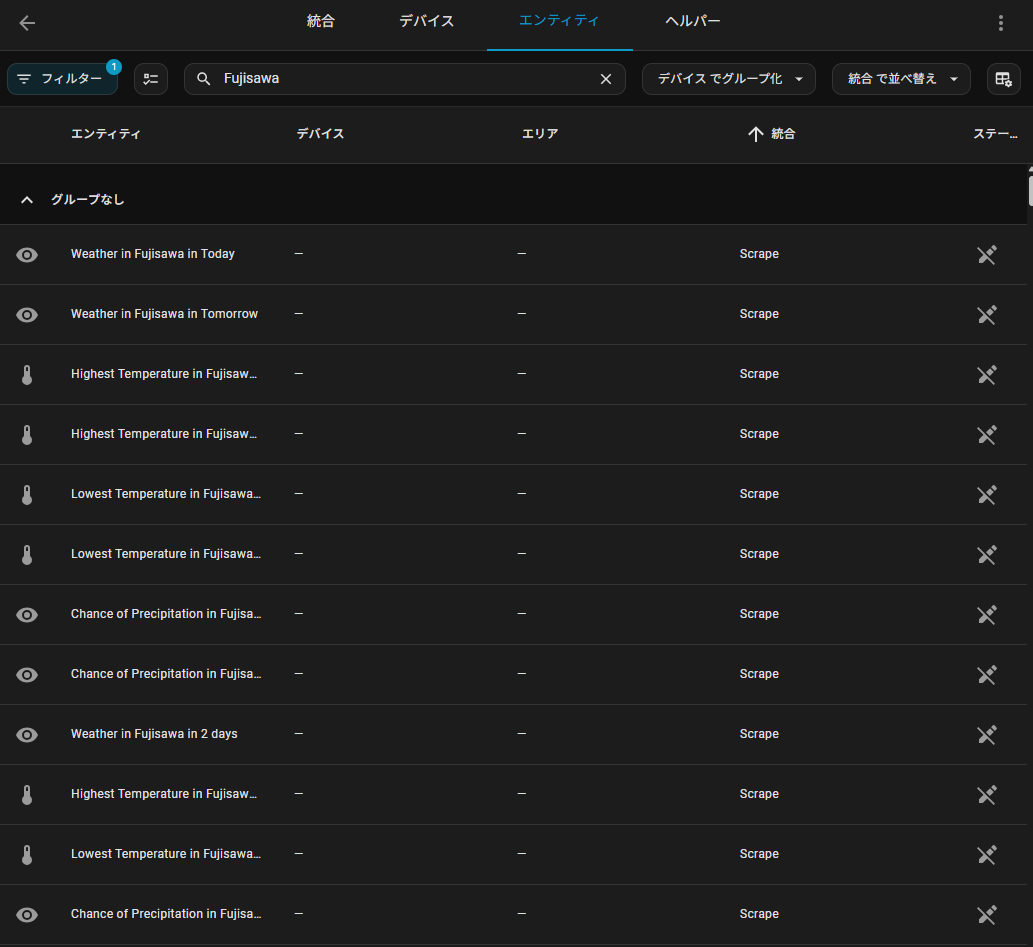Viewport: 1033px width, 947px height.
Task: Clear the Fujisawa search text
Action: click(606, 79)
